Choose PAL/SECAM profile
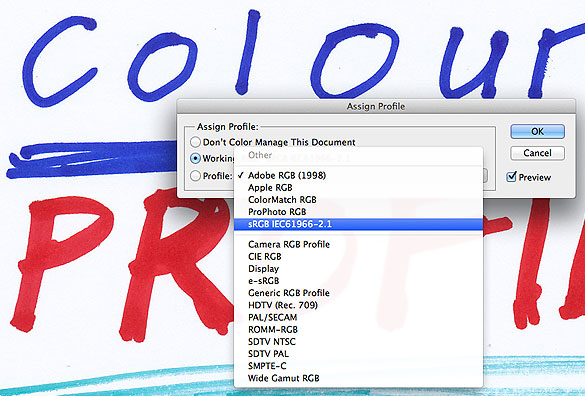585x396 pixels. tap(358, 317)
